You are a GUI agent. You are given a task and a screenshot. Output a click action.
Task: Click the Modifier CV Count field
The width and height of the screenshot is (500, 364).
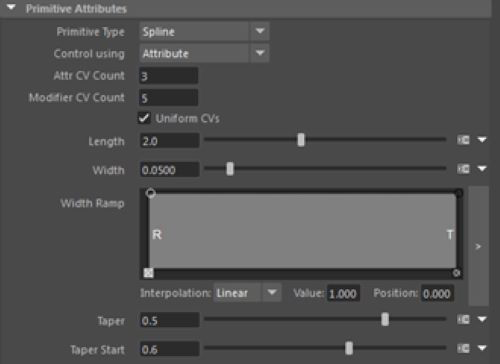pos(169,98)
